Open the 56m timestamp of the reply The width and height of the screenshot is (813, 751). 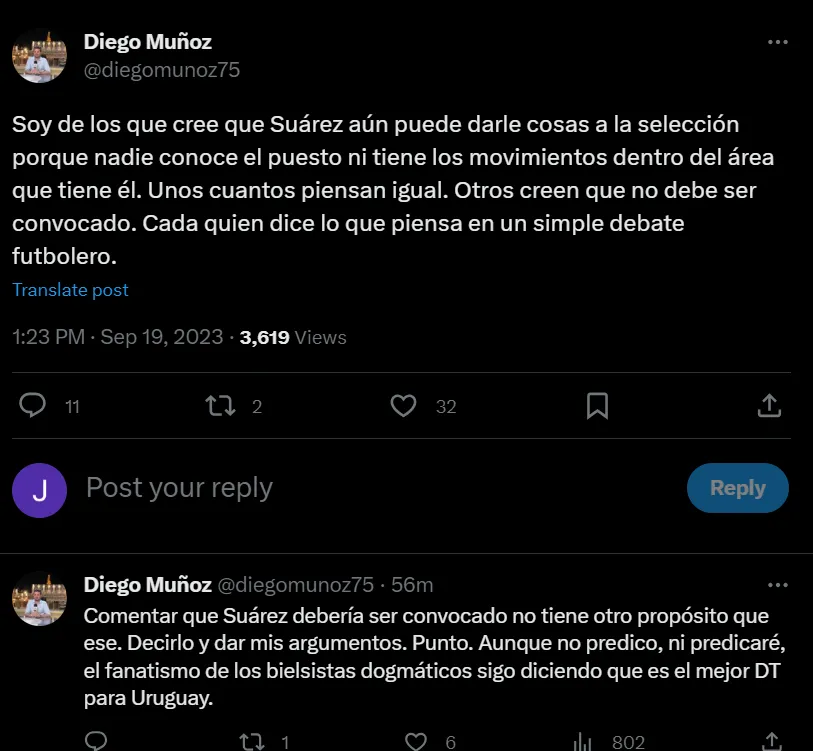(412, 585)
